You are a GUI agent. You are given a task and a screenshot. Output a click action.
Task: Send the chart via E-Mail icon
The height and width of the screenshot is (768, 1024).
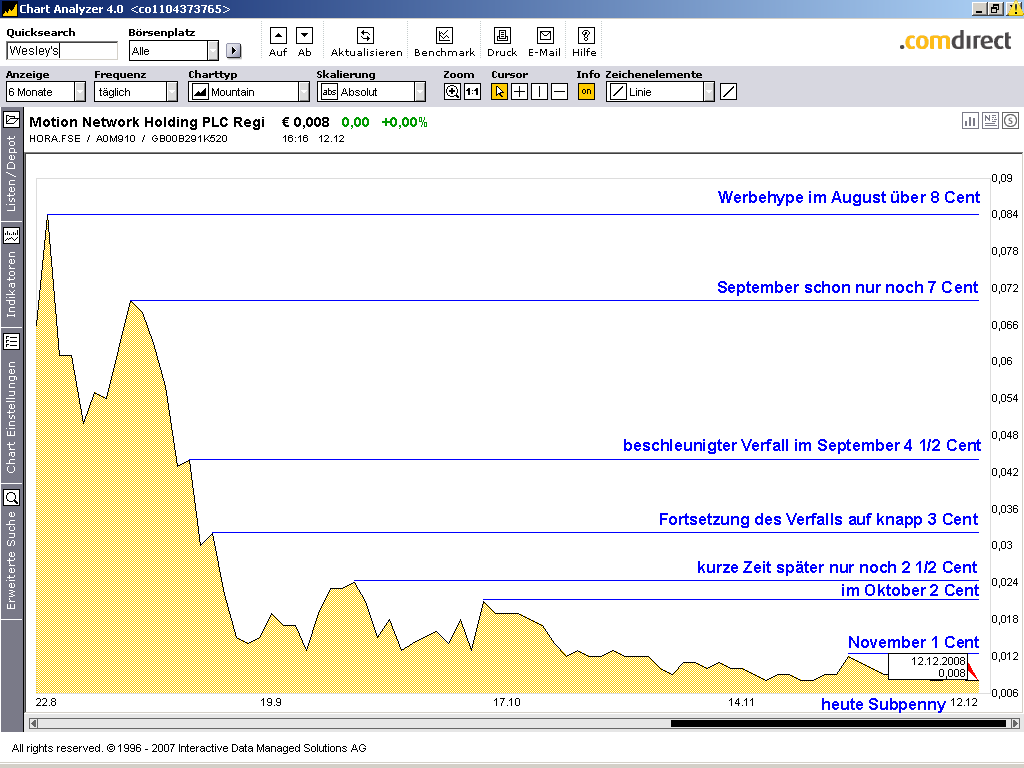point(544,36)
